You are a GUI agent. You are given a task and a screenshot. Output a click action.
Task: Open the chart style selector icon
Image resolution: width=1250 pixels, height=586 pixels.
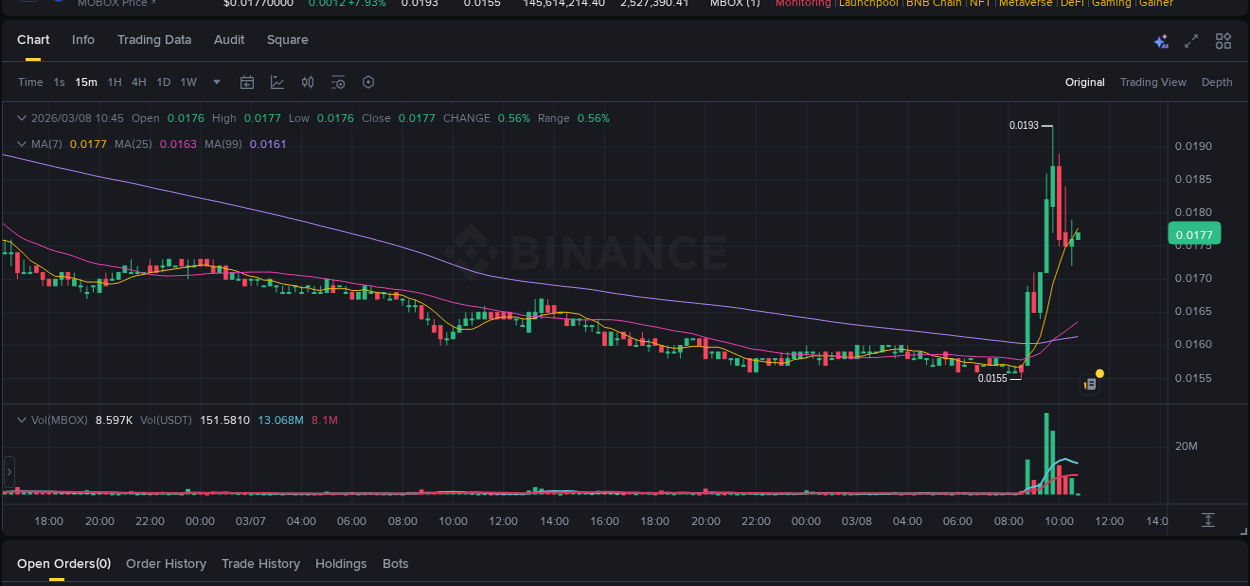(277, 82)
